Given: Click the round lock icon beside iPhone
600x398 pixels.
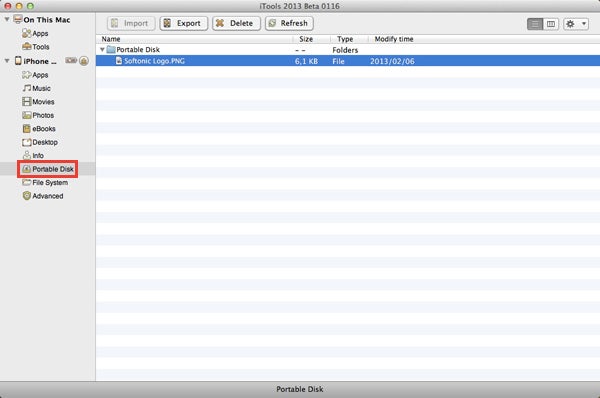Looking at the screenshot, I should click(84, 60).
